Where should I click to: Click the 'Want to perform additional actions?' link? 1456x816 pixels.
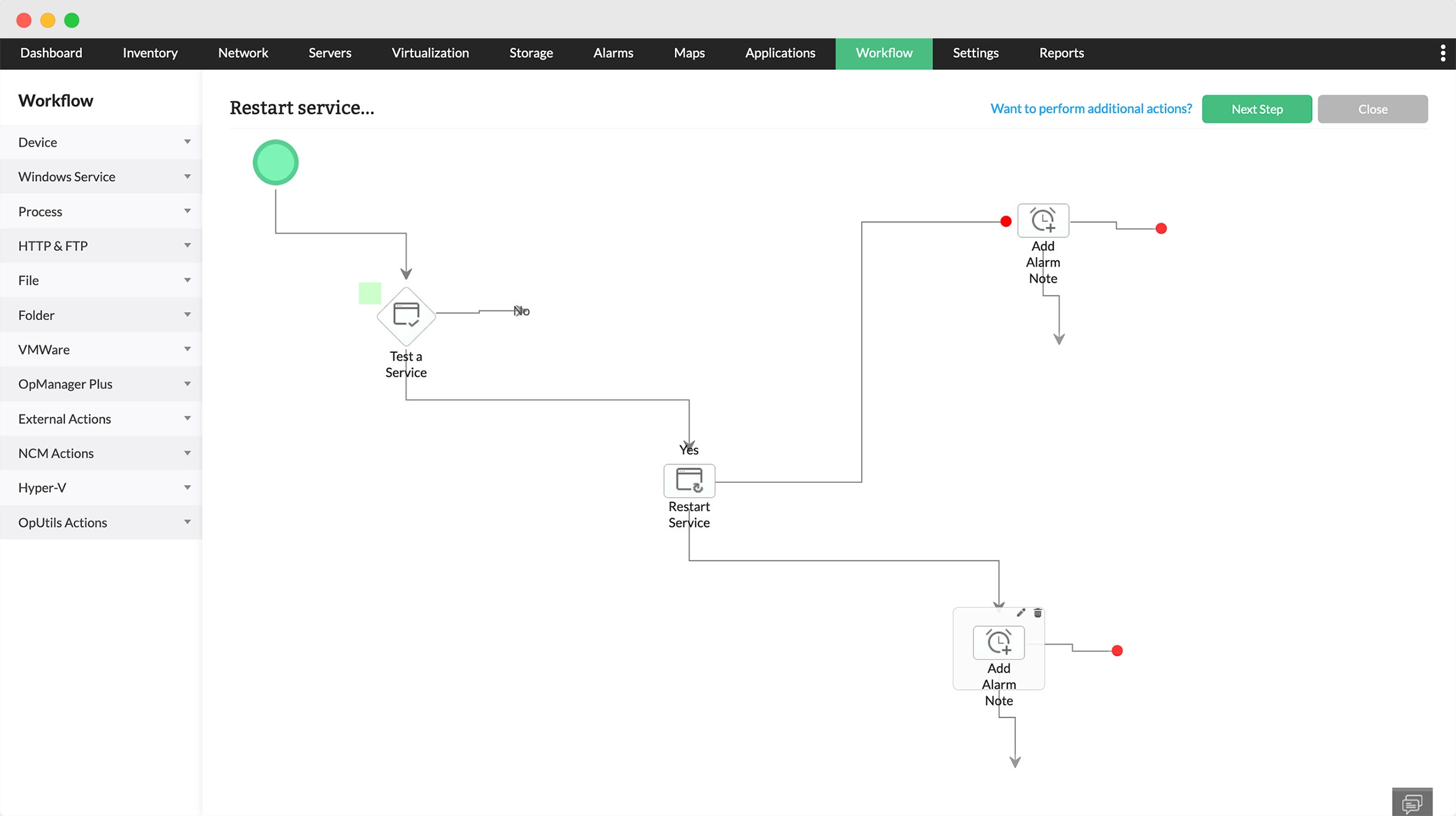pos(1091,109)
